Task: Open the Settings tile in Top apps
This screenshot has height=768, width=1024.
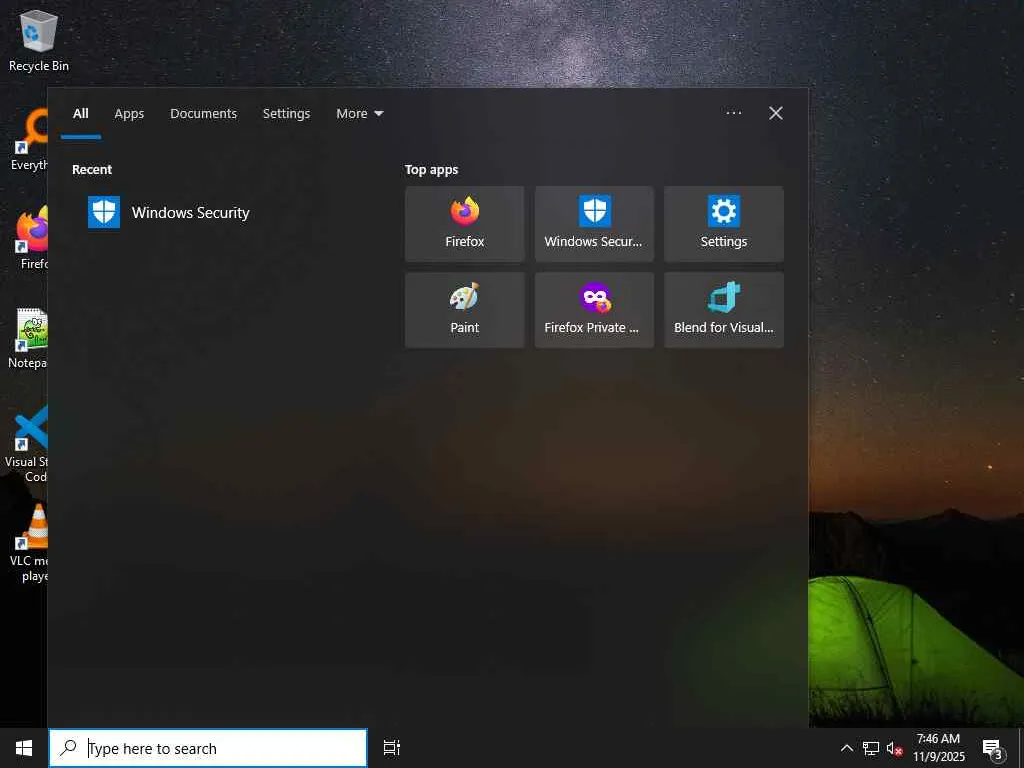Action: click(x=724, y=224)
